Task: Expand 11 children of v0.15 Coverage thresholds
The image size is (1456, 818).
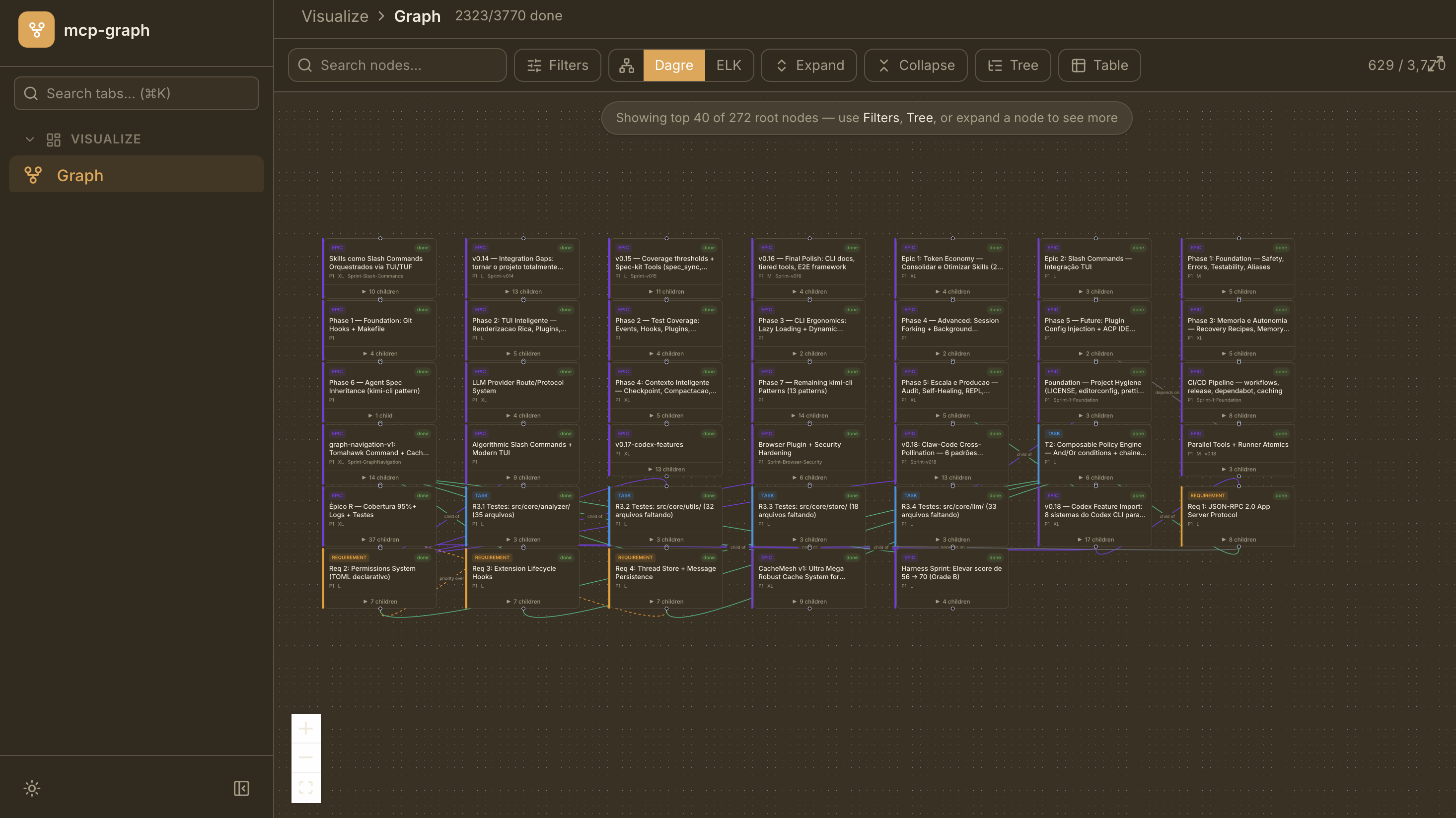Action: pos(666,291)
